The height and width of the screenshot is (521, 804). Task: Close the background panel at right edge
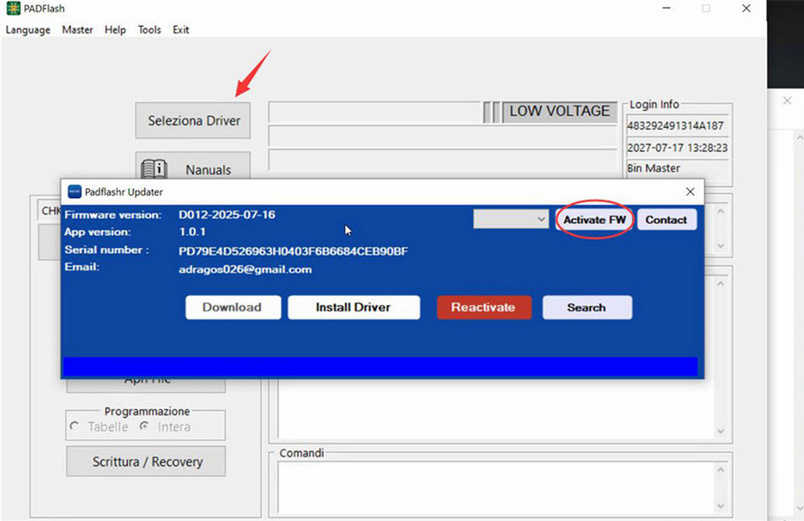click(x=787, y=101)
